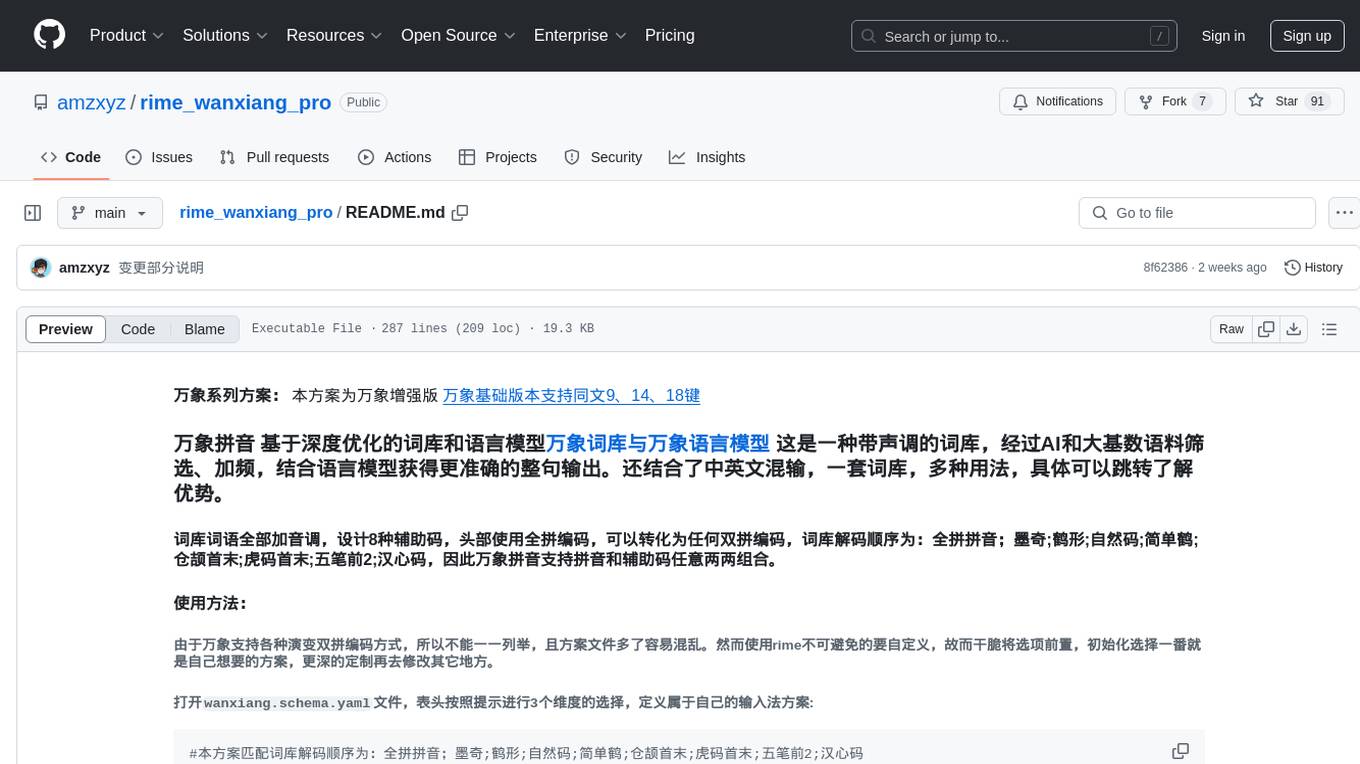Open the Pricing page
The width and height of the screenshot is (1360, 764).
[x=670, y=35]
